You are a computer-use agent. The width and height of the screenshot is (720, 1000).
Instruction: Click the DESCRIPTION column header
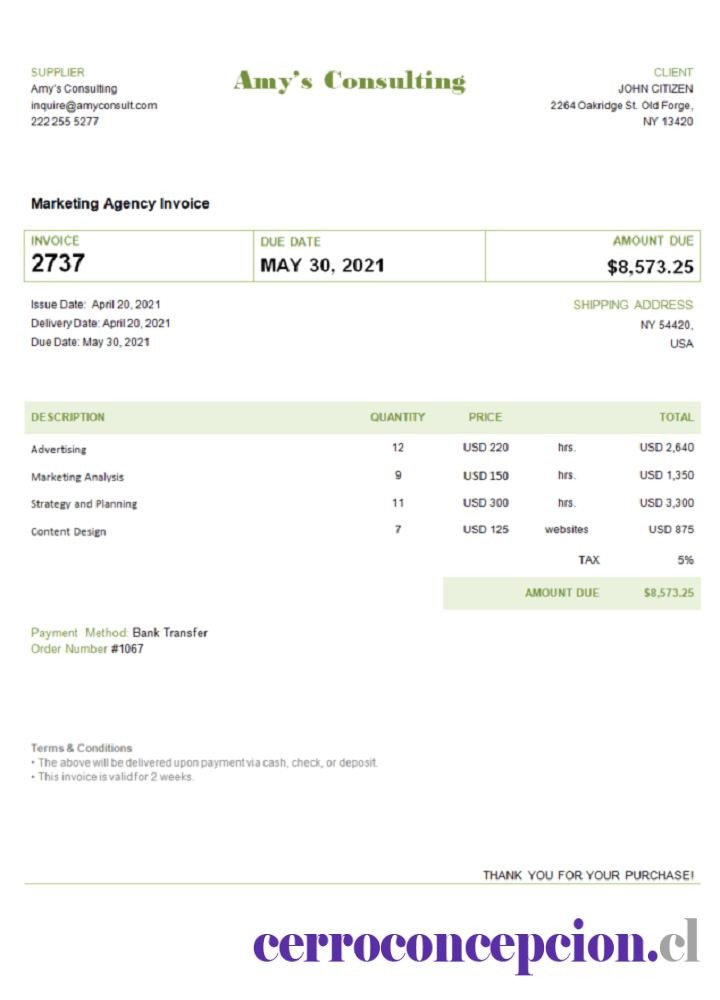pyautogui.click(x=68, y=417)
